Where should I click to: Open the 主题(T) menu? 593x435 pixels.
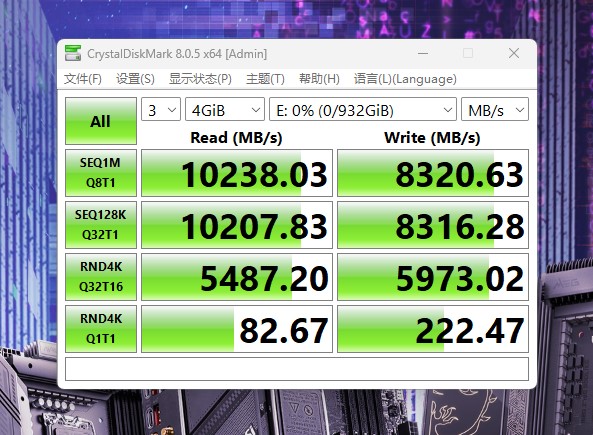265,79
